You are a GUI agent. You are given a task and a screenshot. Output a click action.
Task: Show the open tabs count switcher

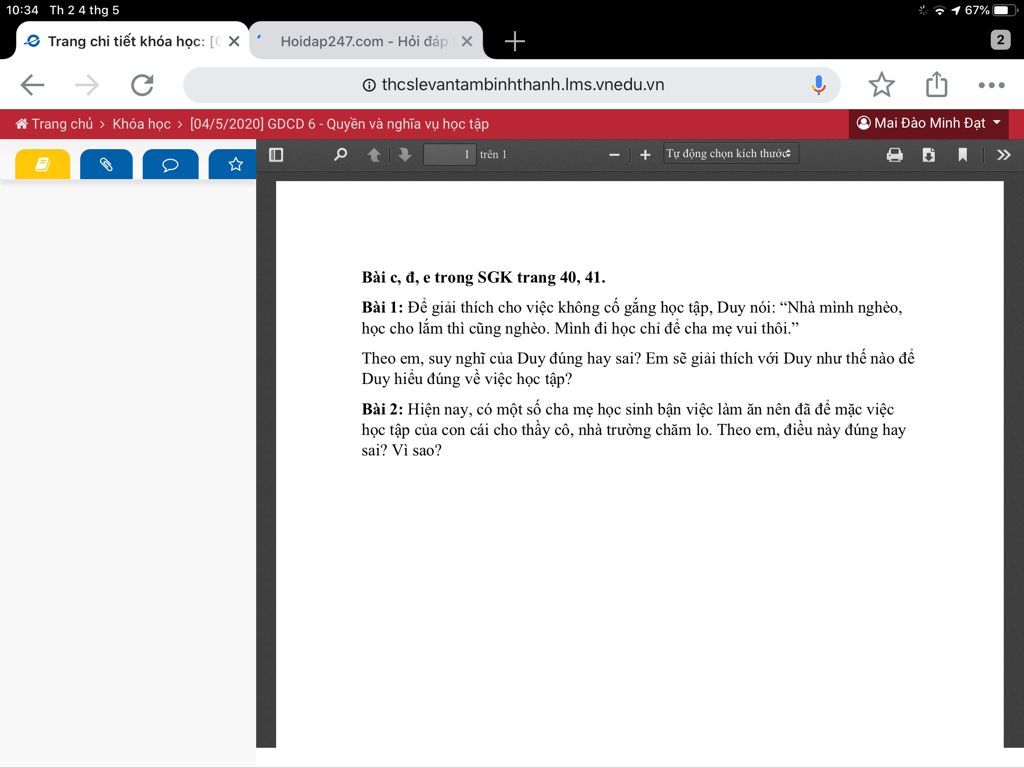[x=1000, y=40]
